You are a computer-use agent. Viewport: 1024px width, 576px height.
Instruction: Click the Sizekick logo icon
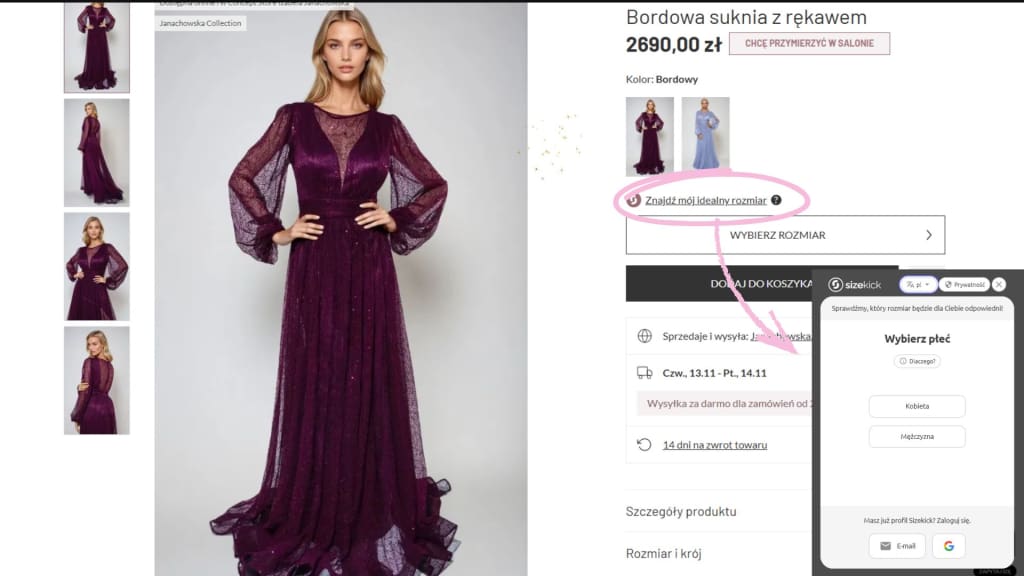836,285
